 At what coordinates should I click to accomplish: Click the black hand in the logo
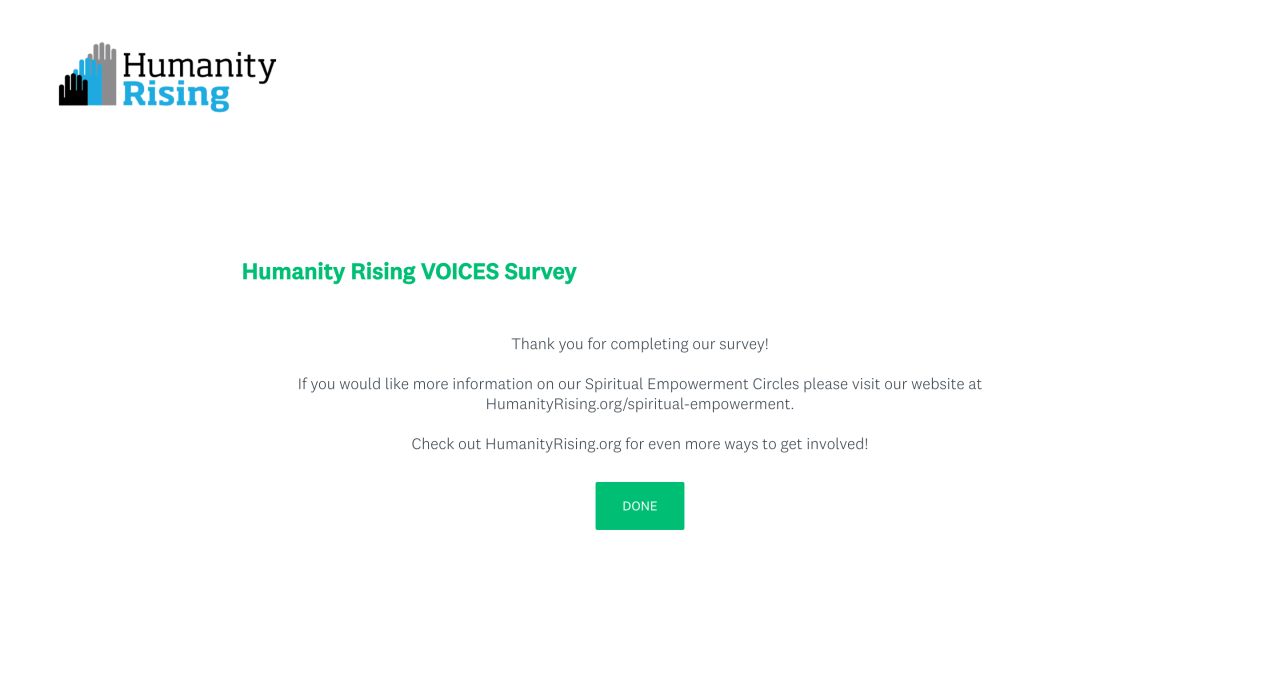point(72,92)
